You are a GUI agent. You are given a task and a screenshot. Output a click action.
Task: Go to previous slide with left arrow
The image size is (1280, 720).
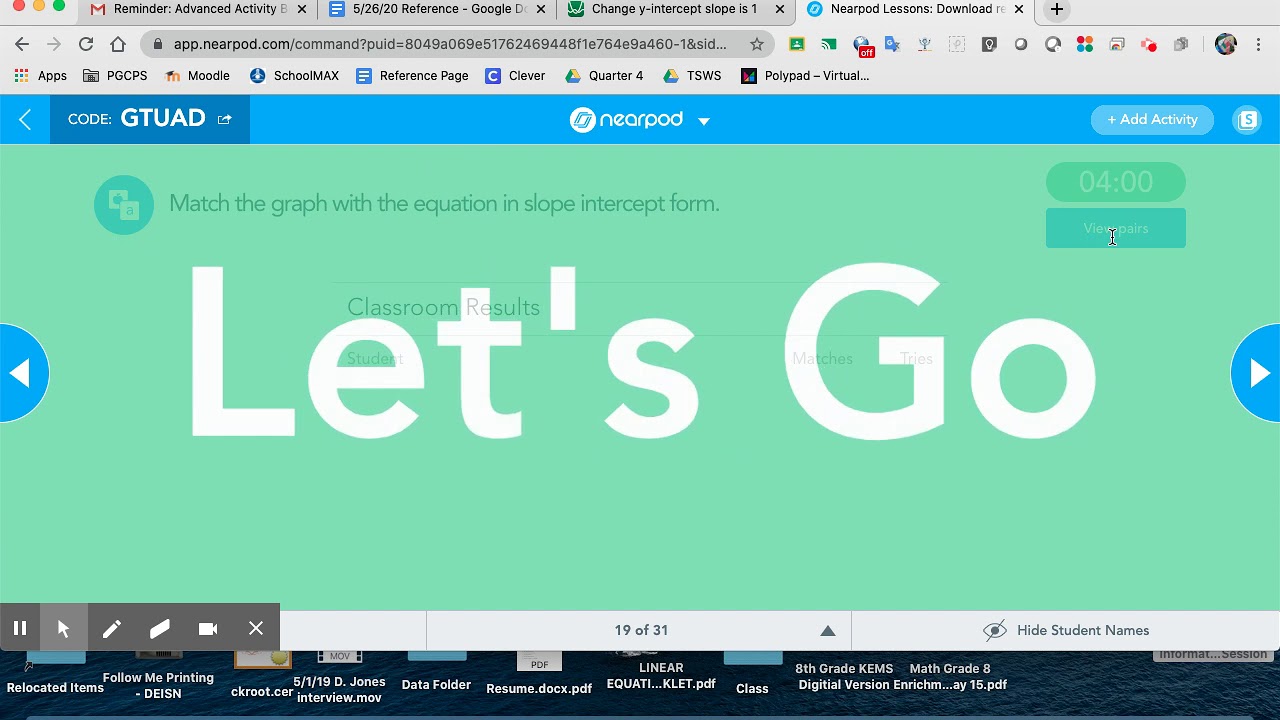[22, 373]
